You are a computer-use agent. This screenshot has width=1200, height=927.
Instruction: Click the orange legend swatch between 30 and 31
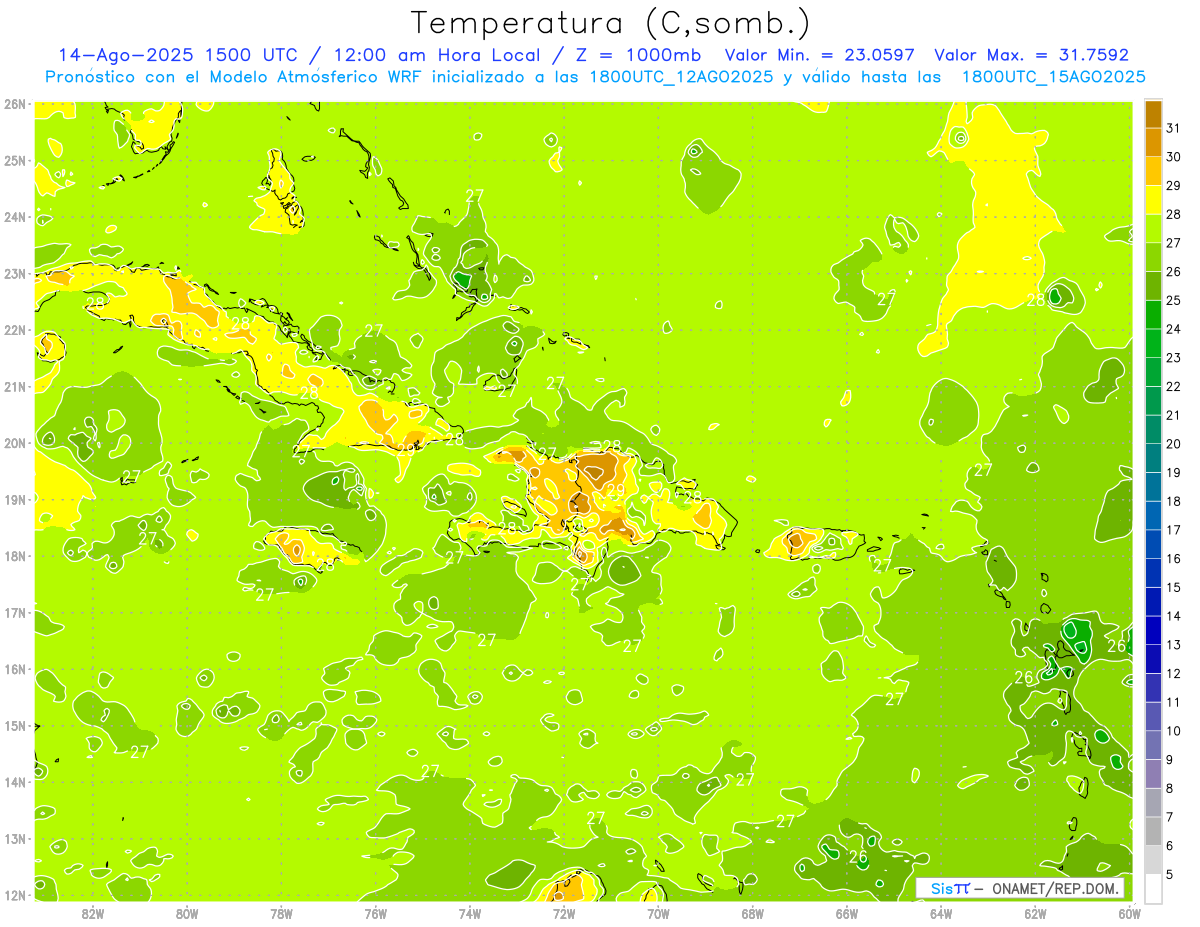coord(1153,143)
